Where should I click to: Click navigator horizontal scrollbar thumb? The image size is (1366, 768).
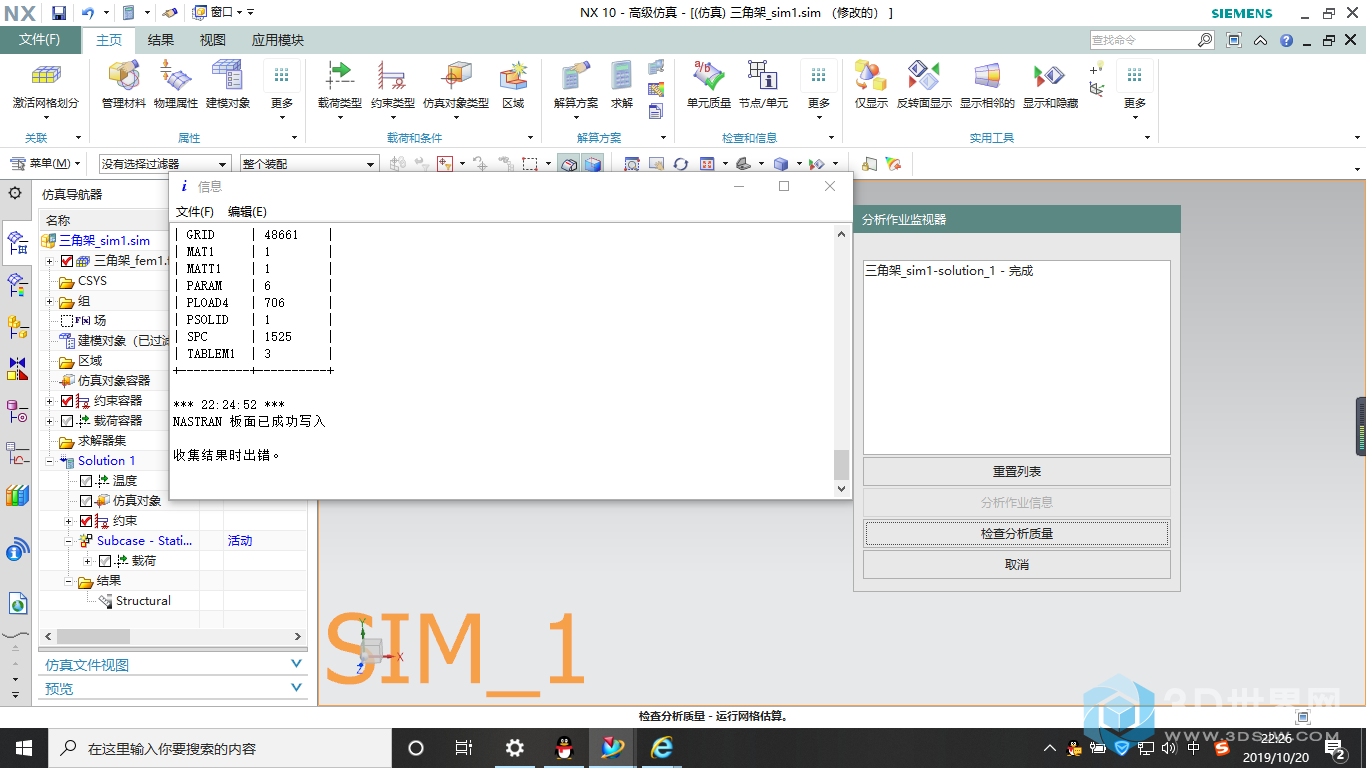(x=93, y=636)
